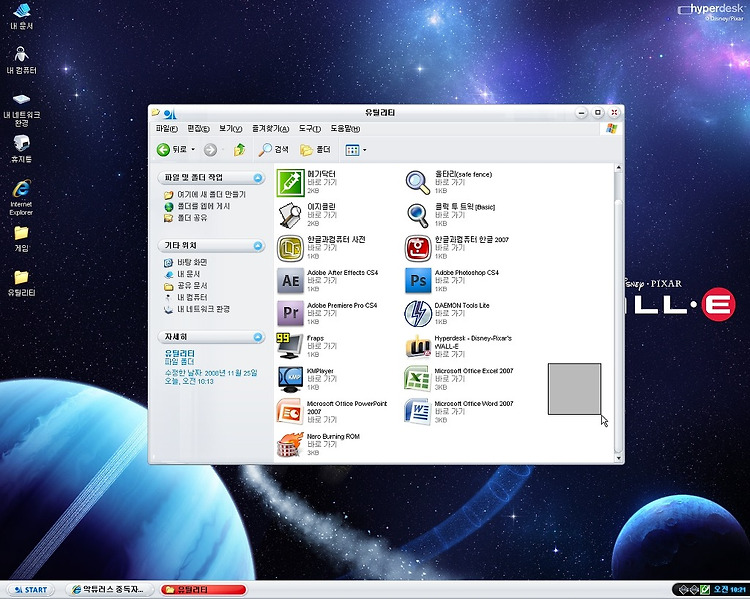Select the Fraps shortcut icon
750x599 pixels.
290,346
